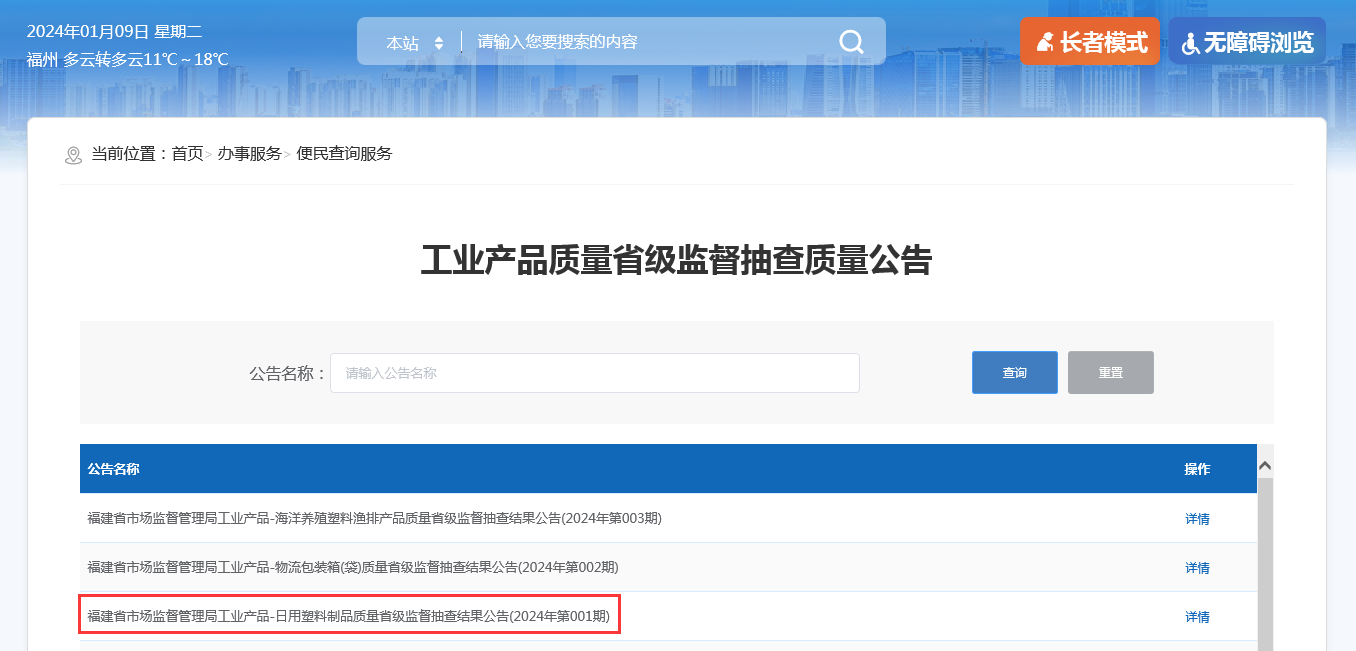Go to 首页 in breadcrumb
This screenshot has width=1356, height=651.
[x=187, y=154]
